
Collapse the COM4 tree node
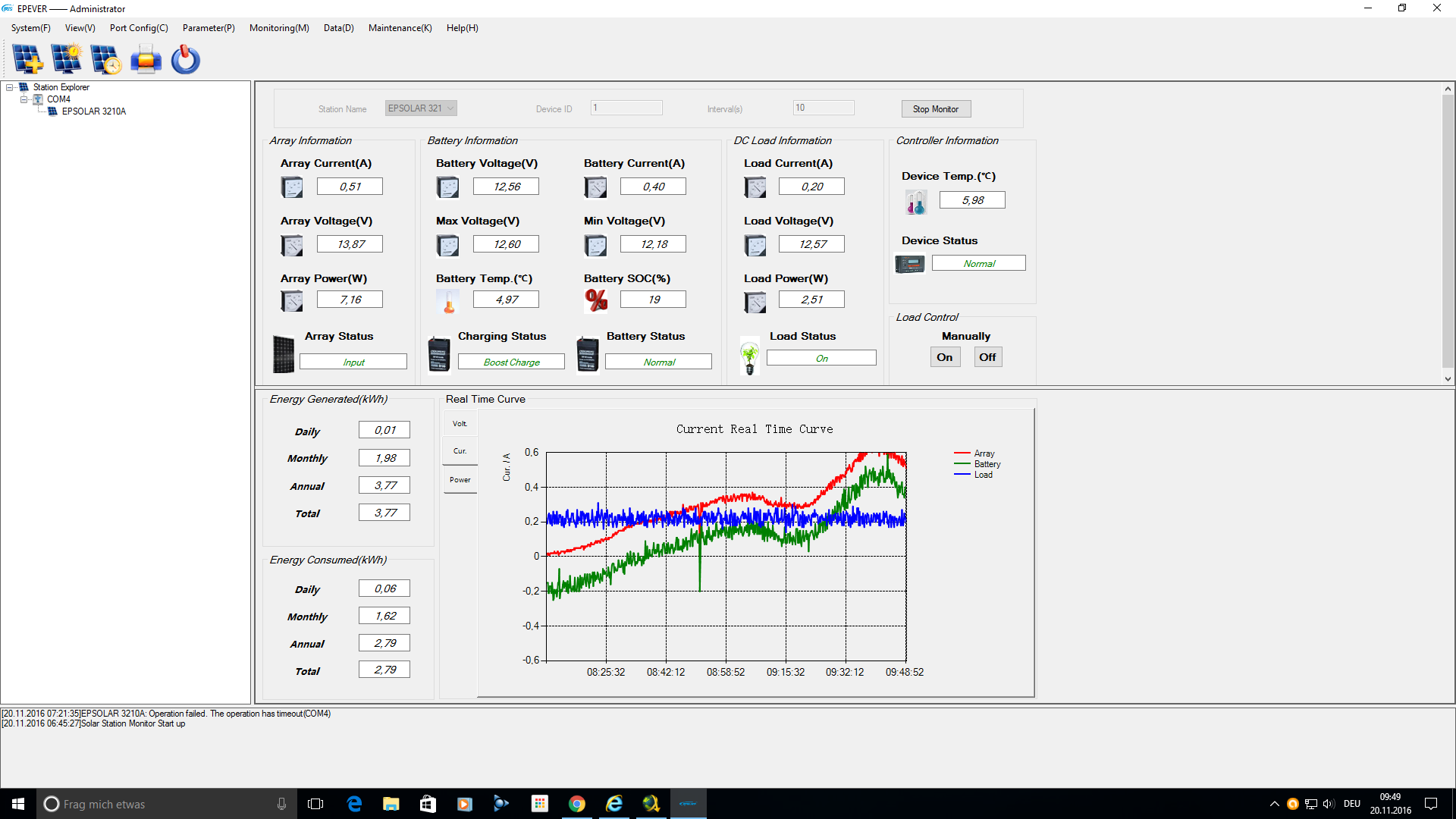coord(24,99)
